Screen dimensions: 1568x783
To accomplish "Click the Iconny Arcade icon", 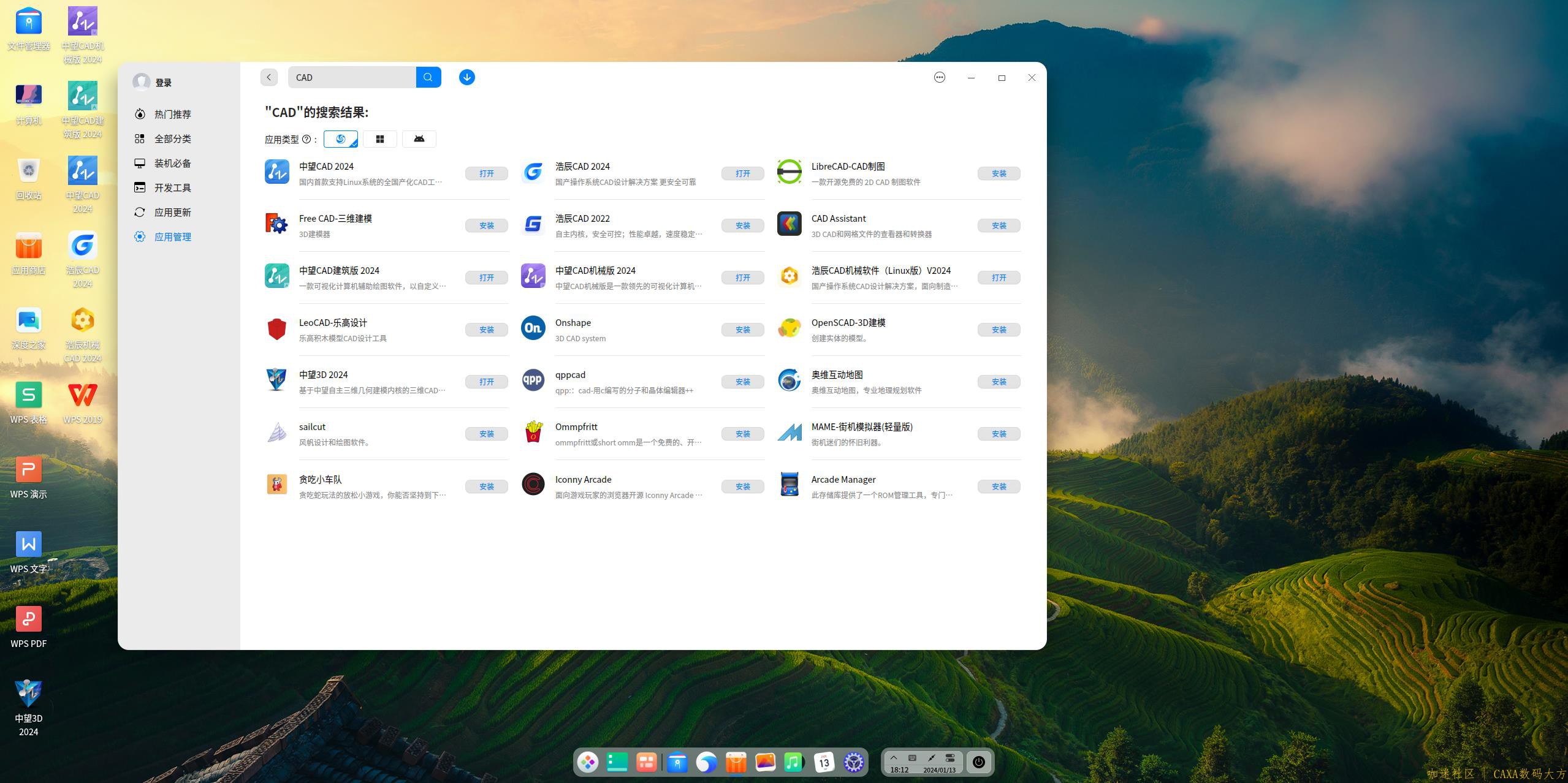I will (533, 484).
